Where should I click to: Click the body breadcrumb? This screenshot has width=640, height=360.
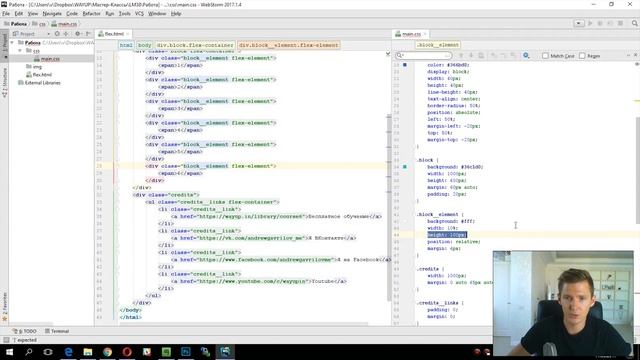(144, 45)
